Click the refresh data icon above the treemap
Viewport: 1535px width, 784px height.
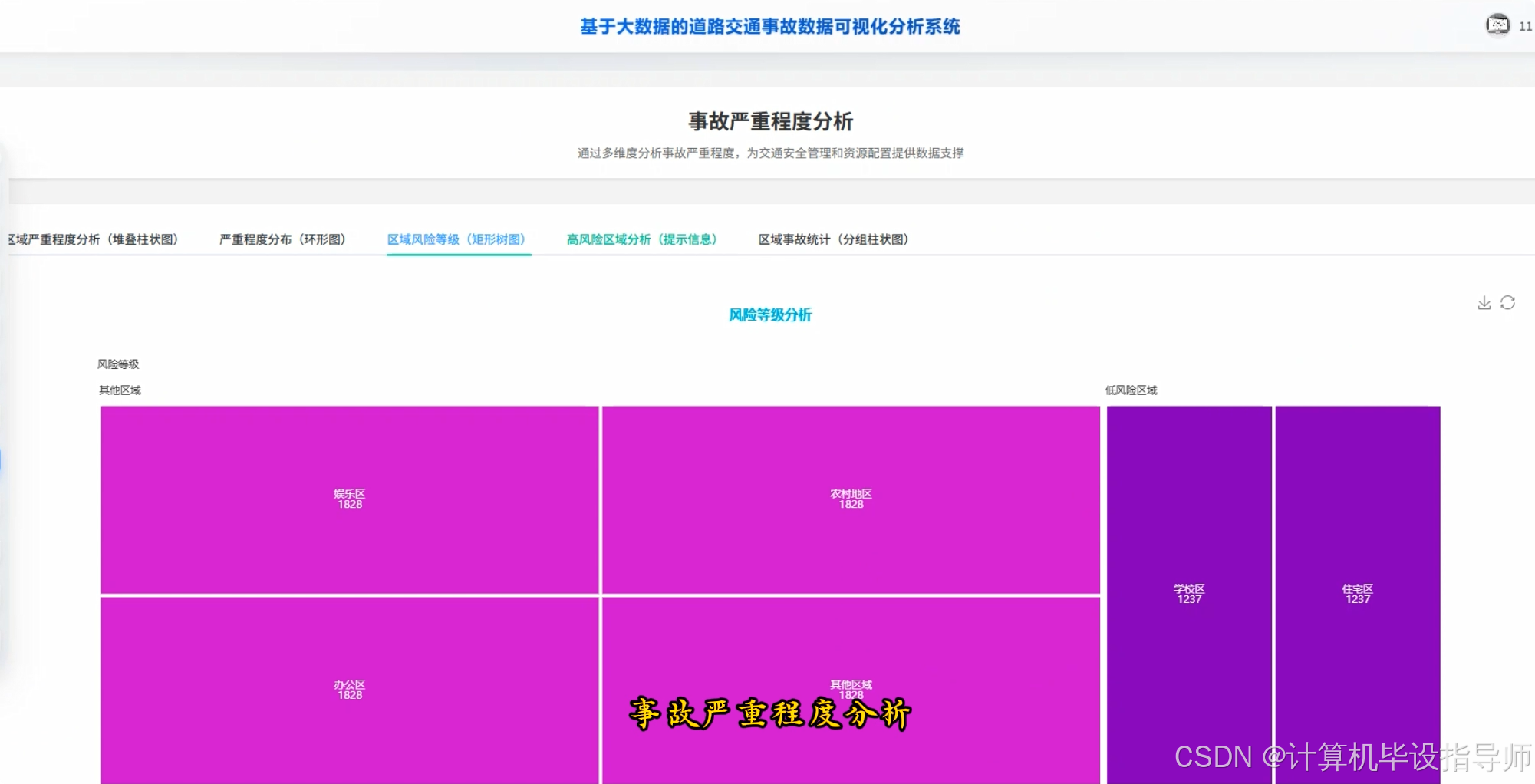[1508, 302]
